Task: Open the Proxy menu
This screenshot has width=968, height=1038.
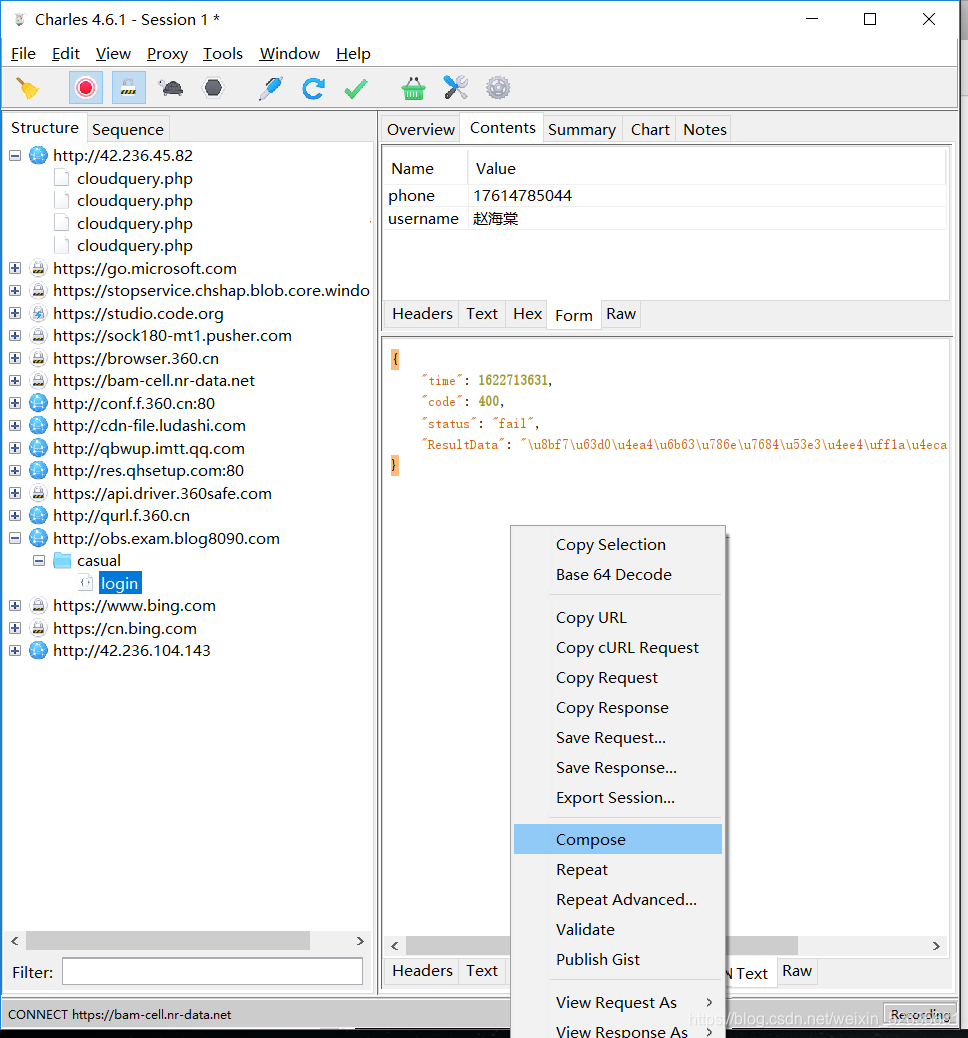Action: (167, 54)
